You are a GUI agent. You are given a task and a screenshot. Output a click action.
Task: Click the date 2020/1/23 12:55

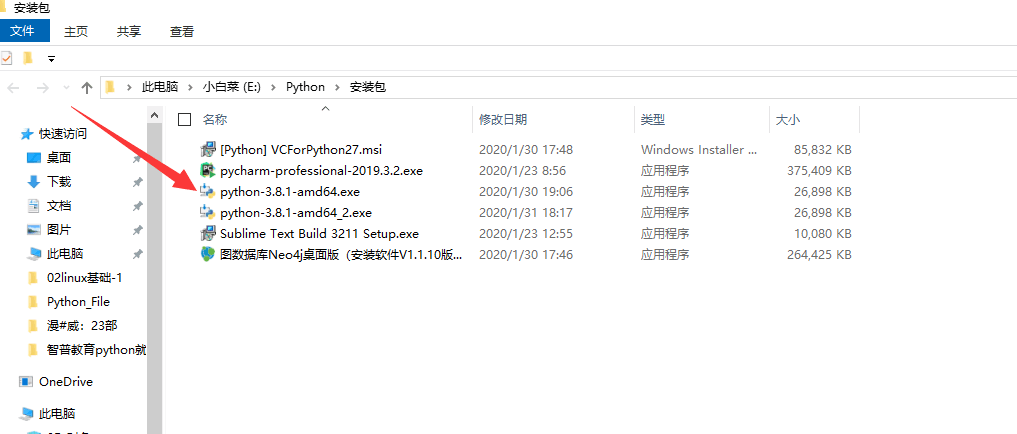pyautogui.click(x=526, y=234)
